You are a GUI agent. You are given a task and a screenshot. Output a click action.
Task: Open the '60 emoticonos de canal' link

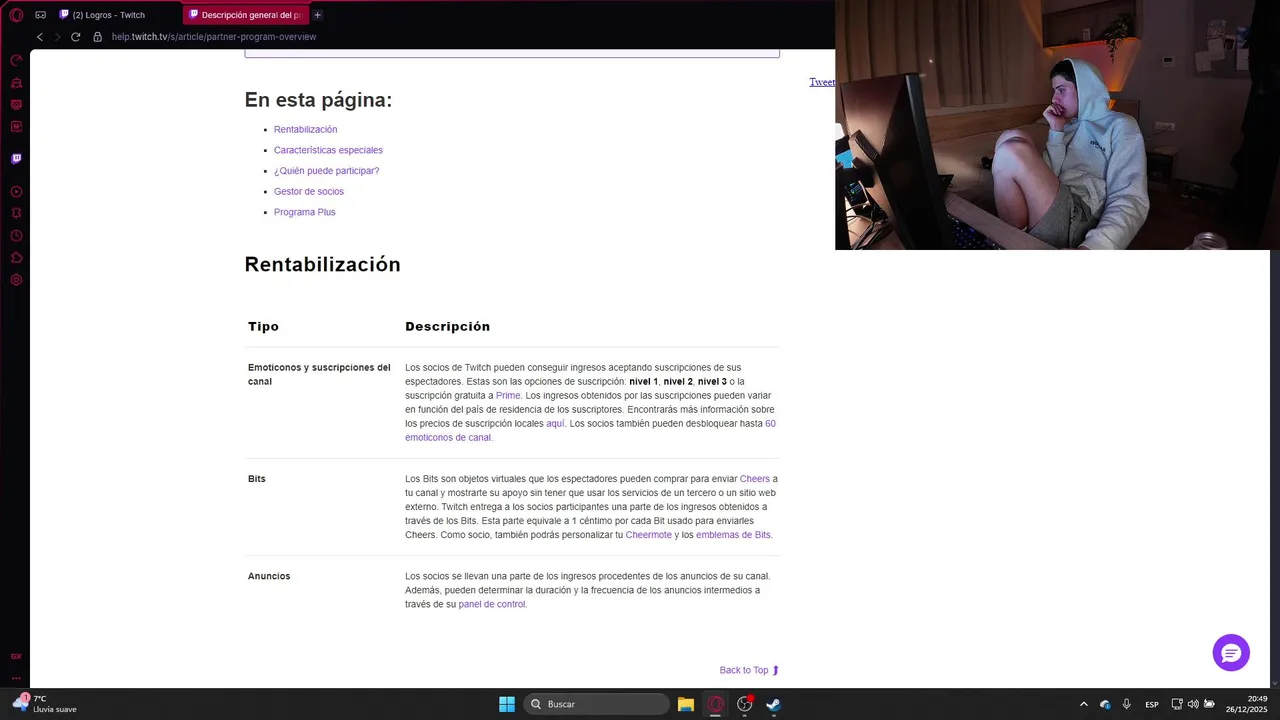click(x=590, y=430)
